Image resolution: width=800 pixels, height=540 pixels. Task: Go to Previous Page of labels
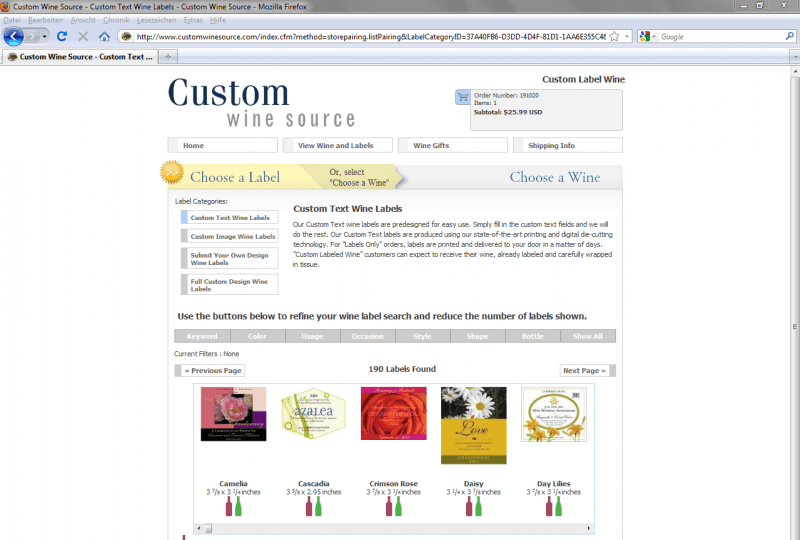(x=210, y=371)
